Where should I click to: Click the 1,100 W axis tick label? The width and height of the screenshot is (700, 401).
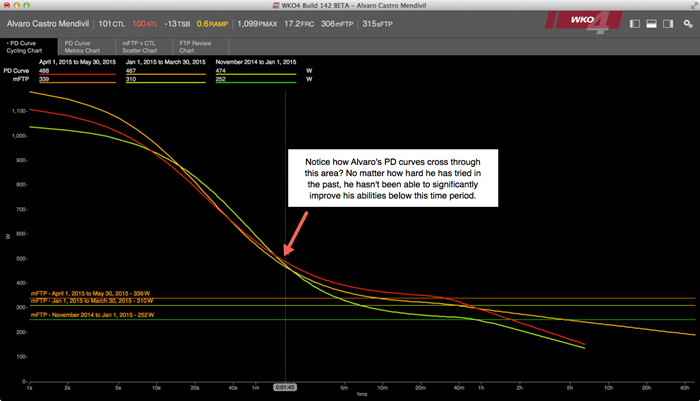(20, 111)
